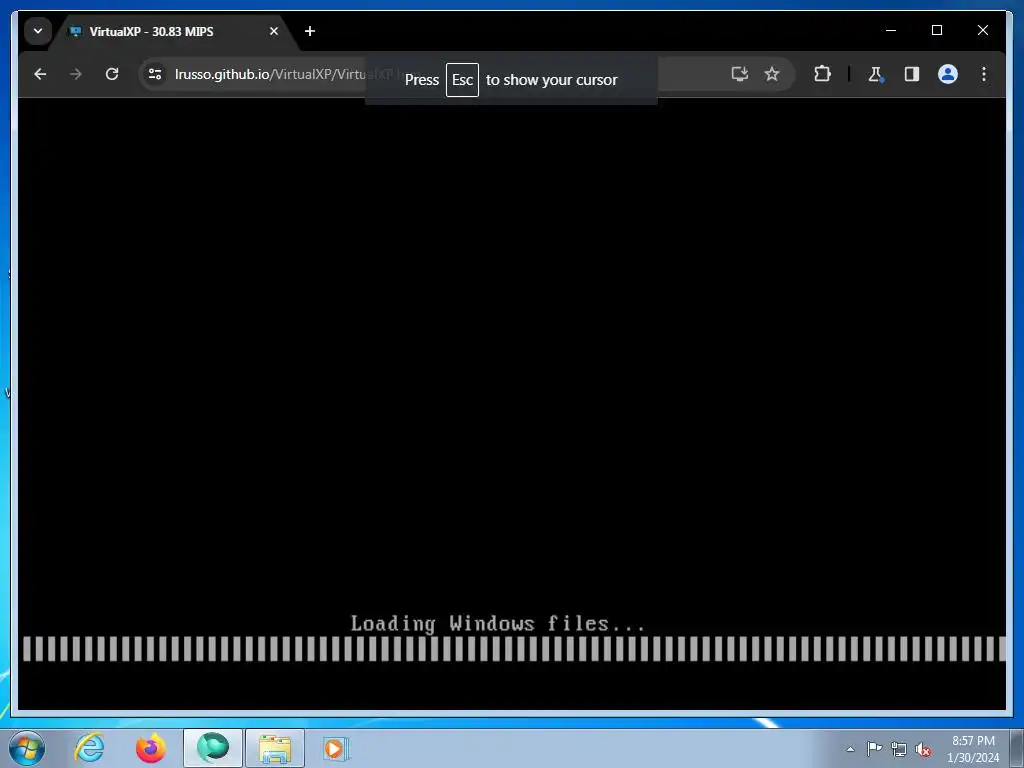Image resolution: width=1024 pixels, height=768 pixels.
Task: Open the Chrome profile avatar
Action: [x=948, y=74]
